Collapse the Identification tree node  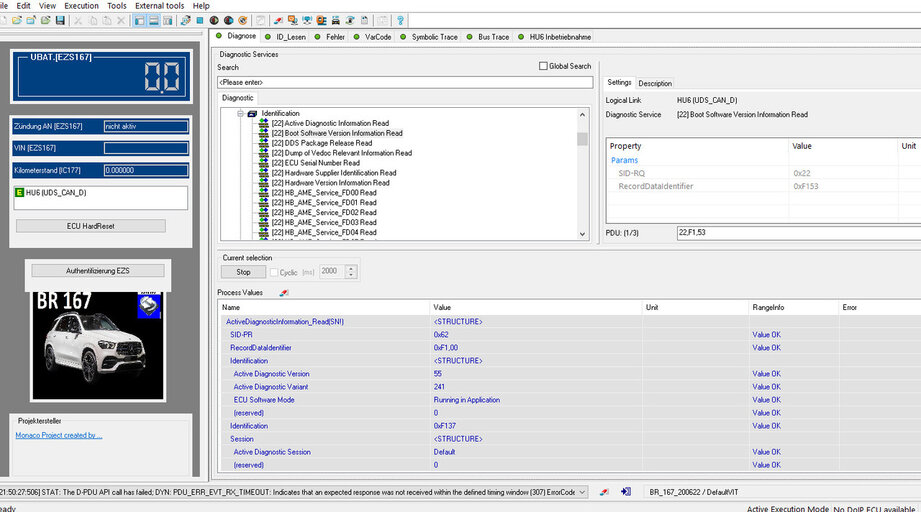click(240, 114)
